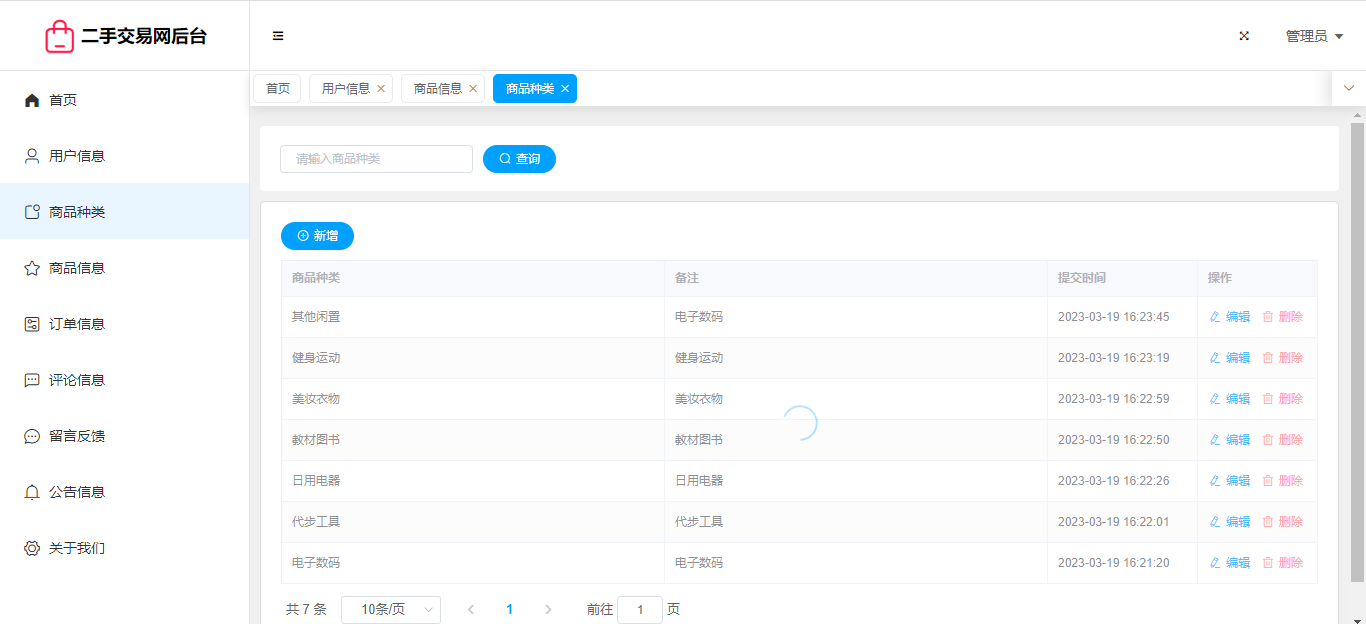Edit the 电子数码 row
Viewport: 1366px width, 624px height.
pyautogui.click(x=1230, y=563)
